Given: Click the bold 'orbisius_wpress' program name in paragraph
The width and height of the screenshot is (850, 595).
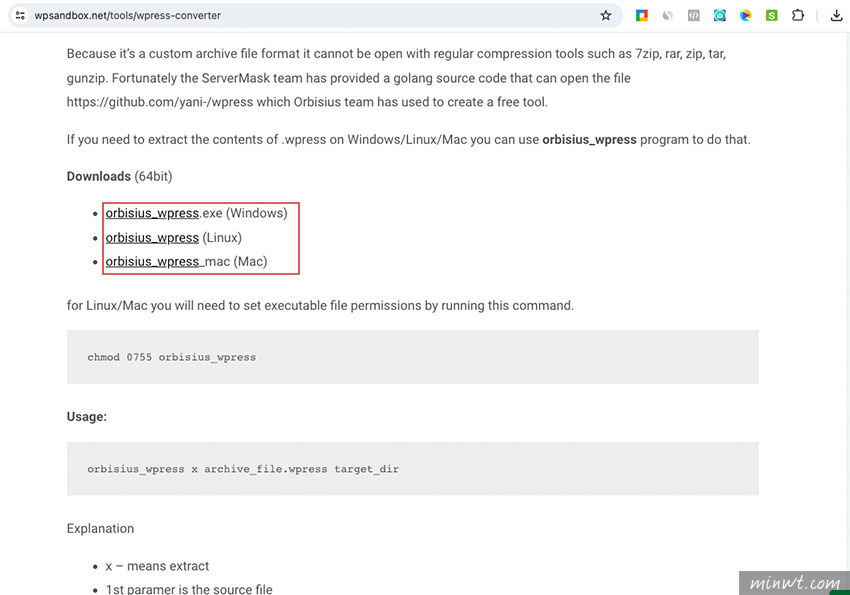Looking at the screenshot, I should pos(589,139).
